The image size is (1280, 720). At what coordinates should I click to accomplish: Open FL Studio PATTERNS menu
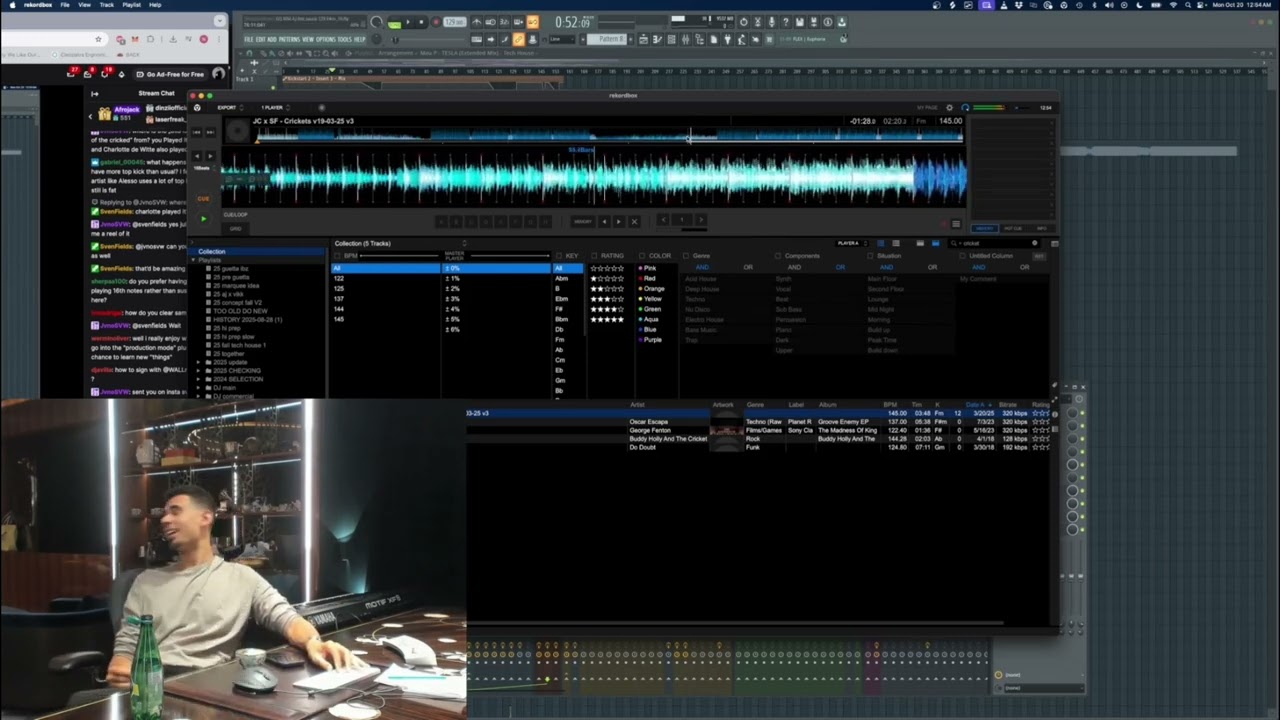pos(289,39)
